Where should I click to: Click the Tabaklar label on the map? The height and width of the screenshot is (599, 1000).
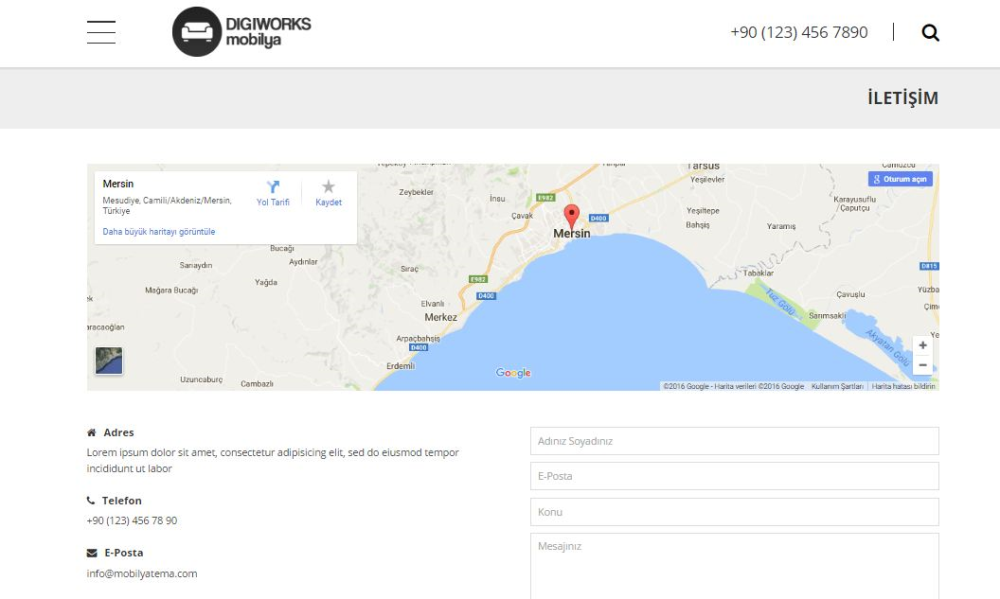(x=758, y=273)
